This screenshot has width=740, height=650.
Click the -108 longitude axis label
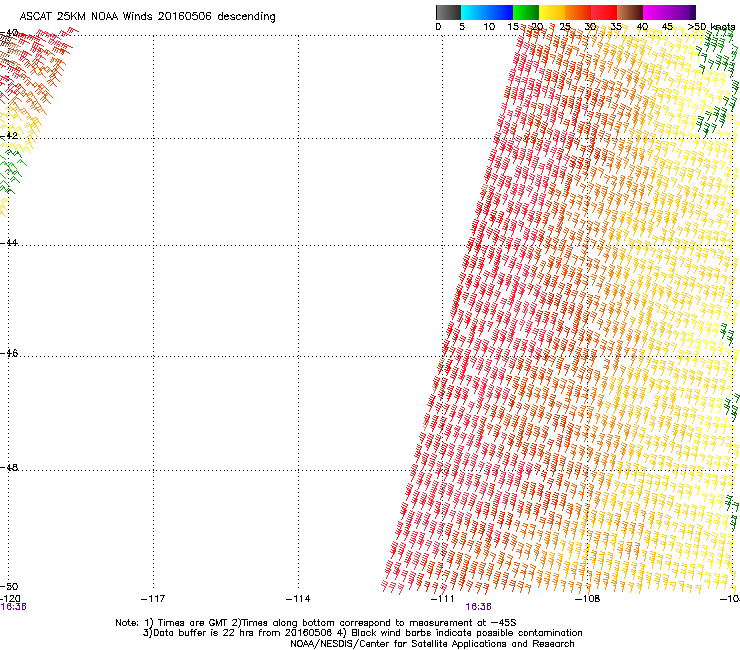point(587,599)
